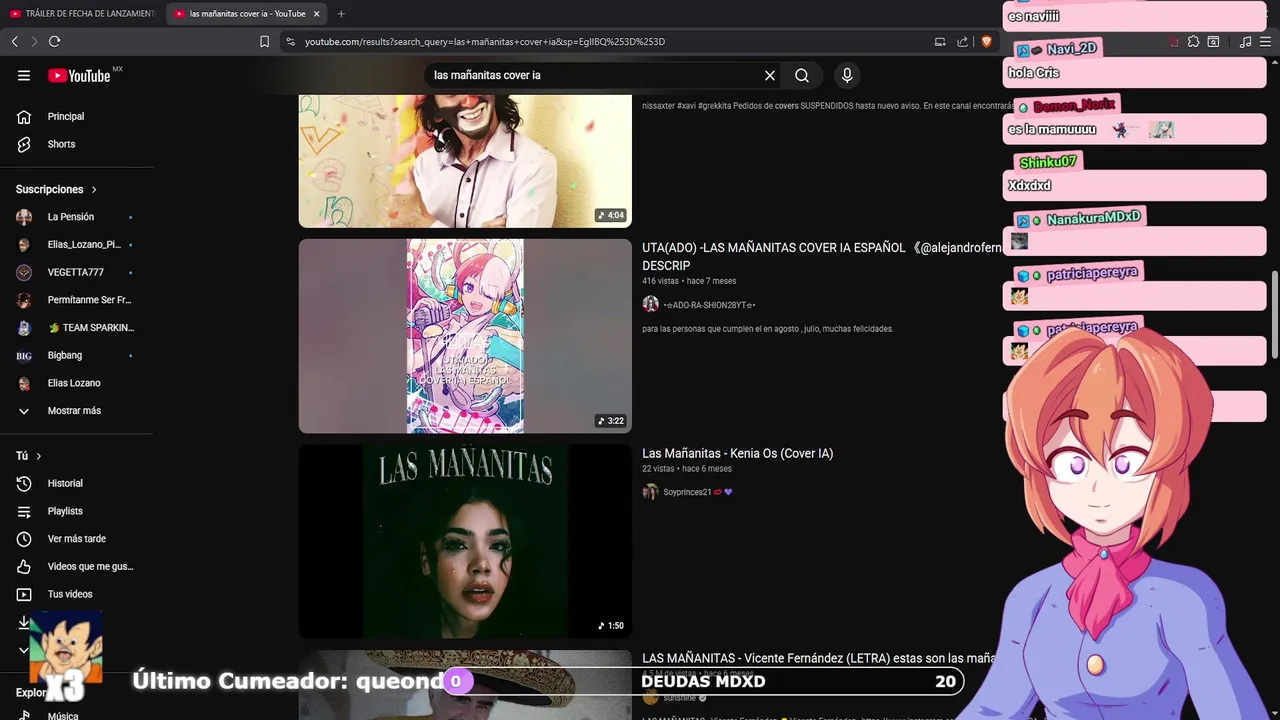Image resolution: width=1280 pixels, height=720 pixels.
Task: Click the page vertical scrollbar
Action: point(1274,316)
